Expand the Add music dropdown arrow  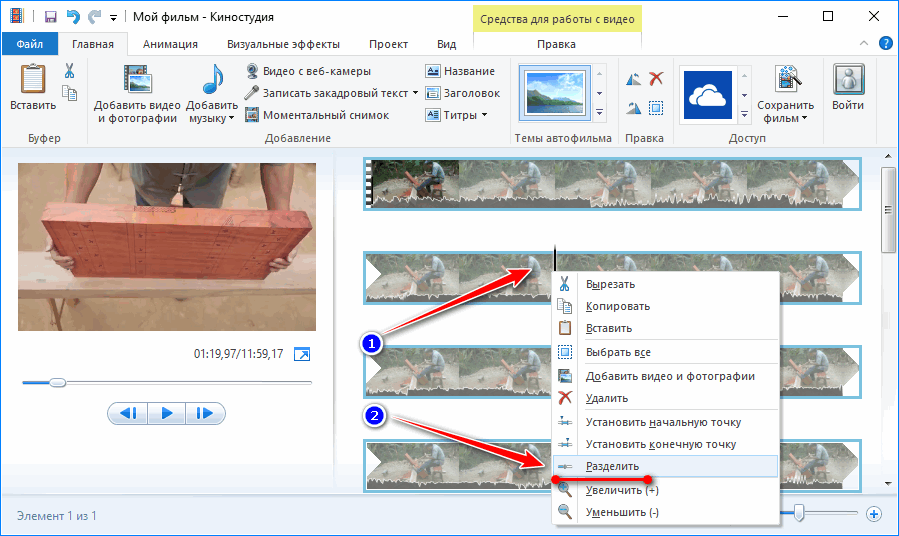click(232, 119)
